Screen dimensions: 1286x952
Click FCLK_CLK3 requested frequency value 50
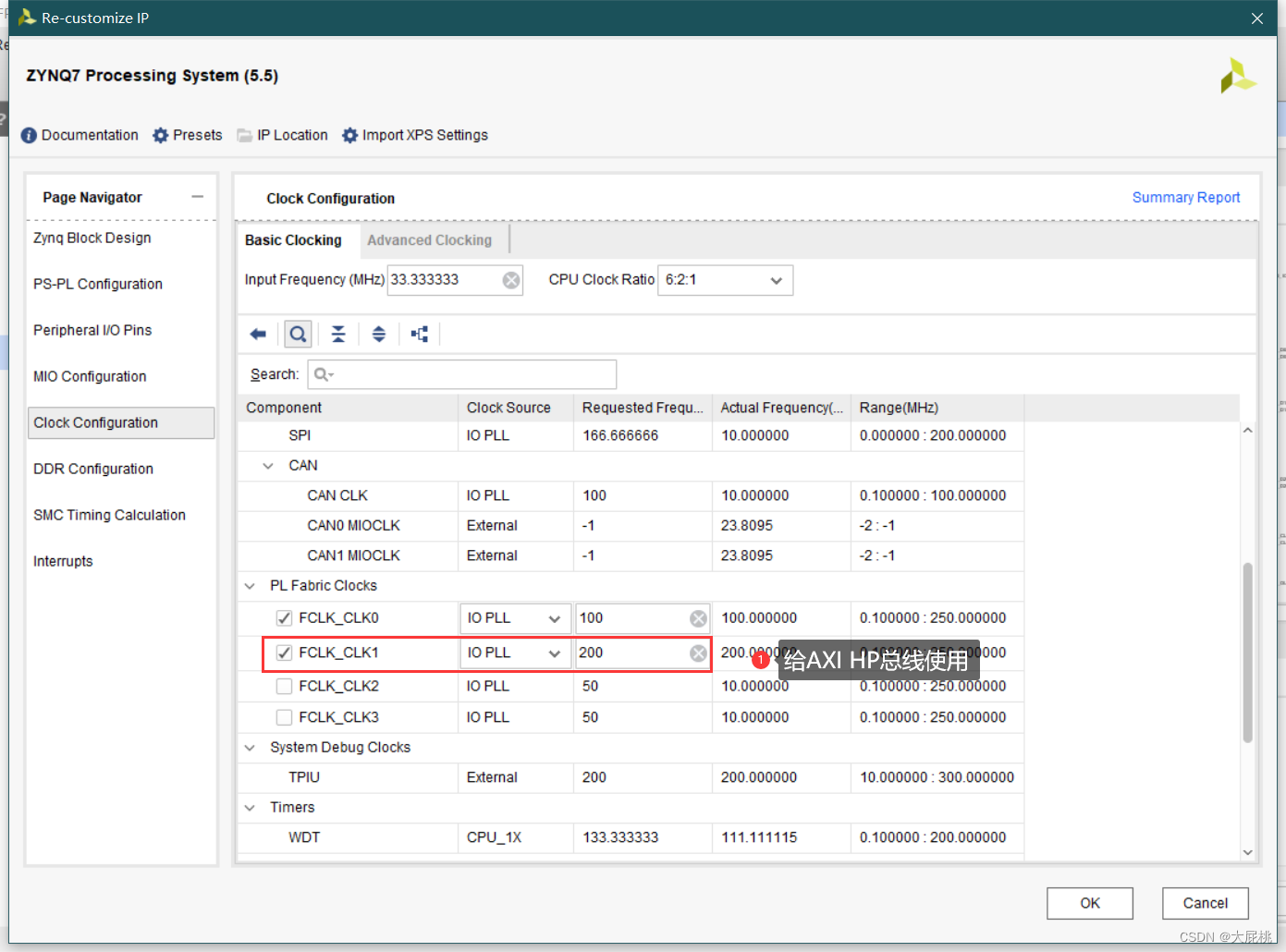click(x=590, y=717)
